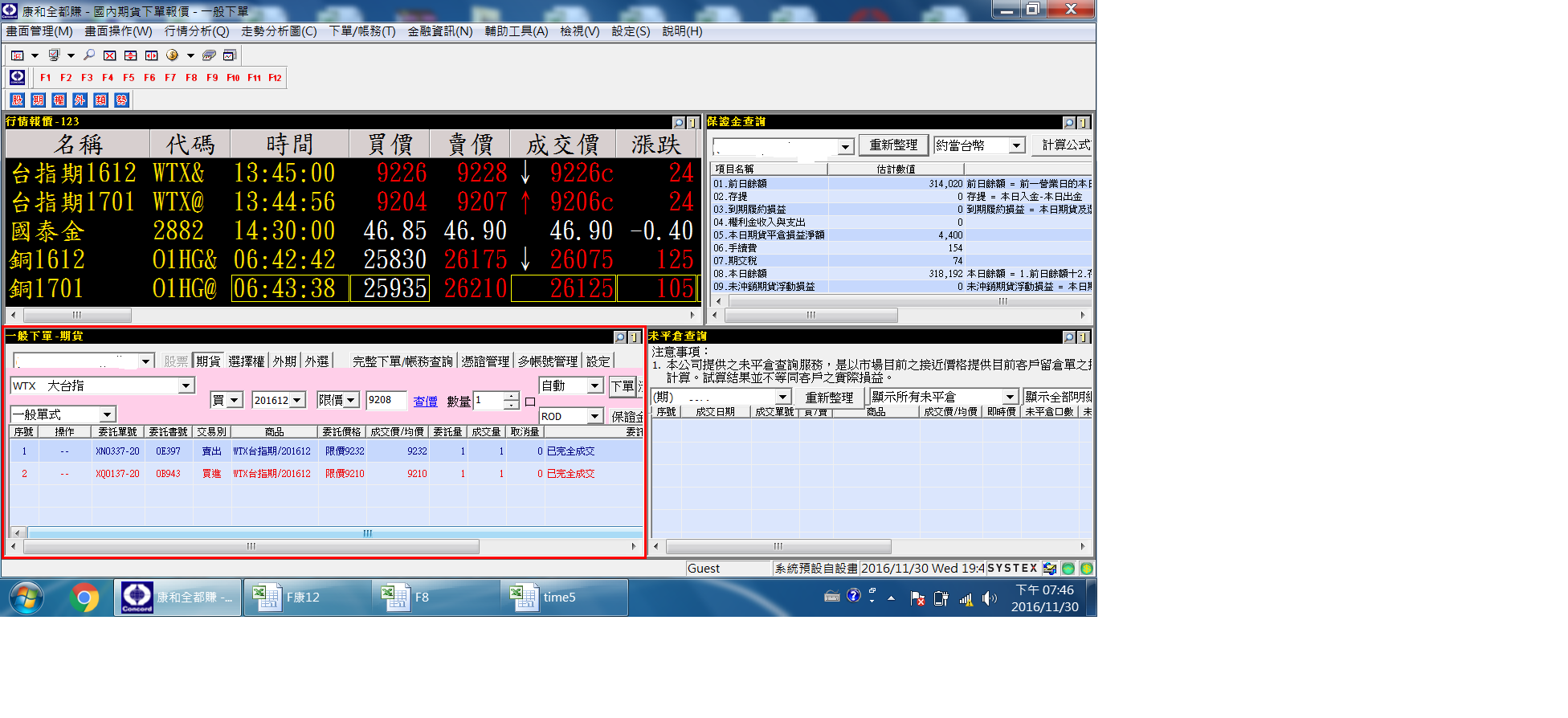Click horizontal scrollbar of 行情報價 quote table

pos(76,315)
